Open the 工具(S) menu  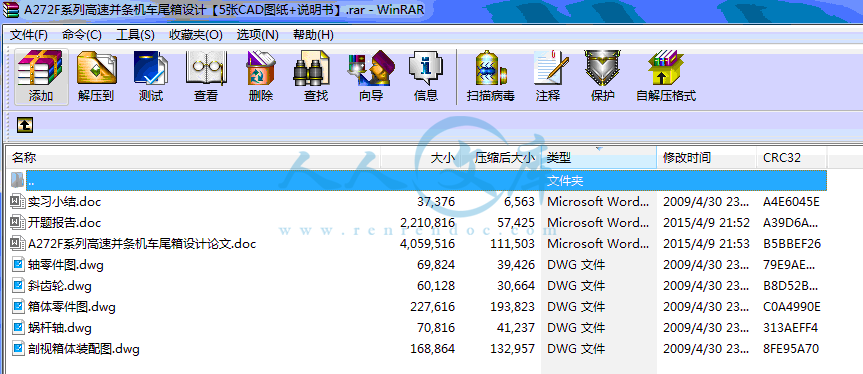pyautogui.click(x=135, y=35)
